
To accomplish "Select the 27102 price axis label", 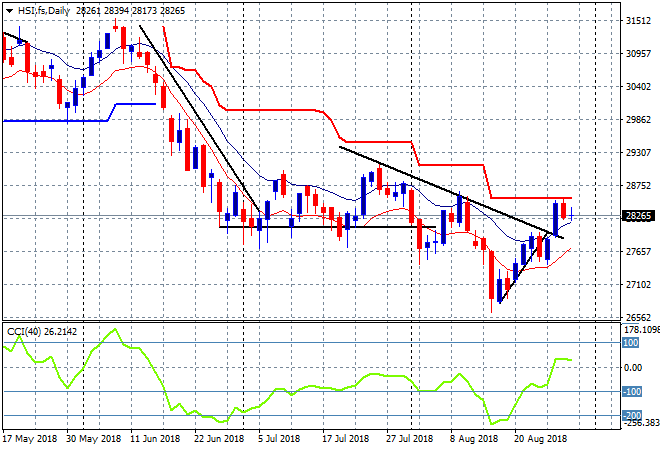I will click(638, 285).
